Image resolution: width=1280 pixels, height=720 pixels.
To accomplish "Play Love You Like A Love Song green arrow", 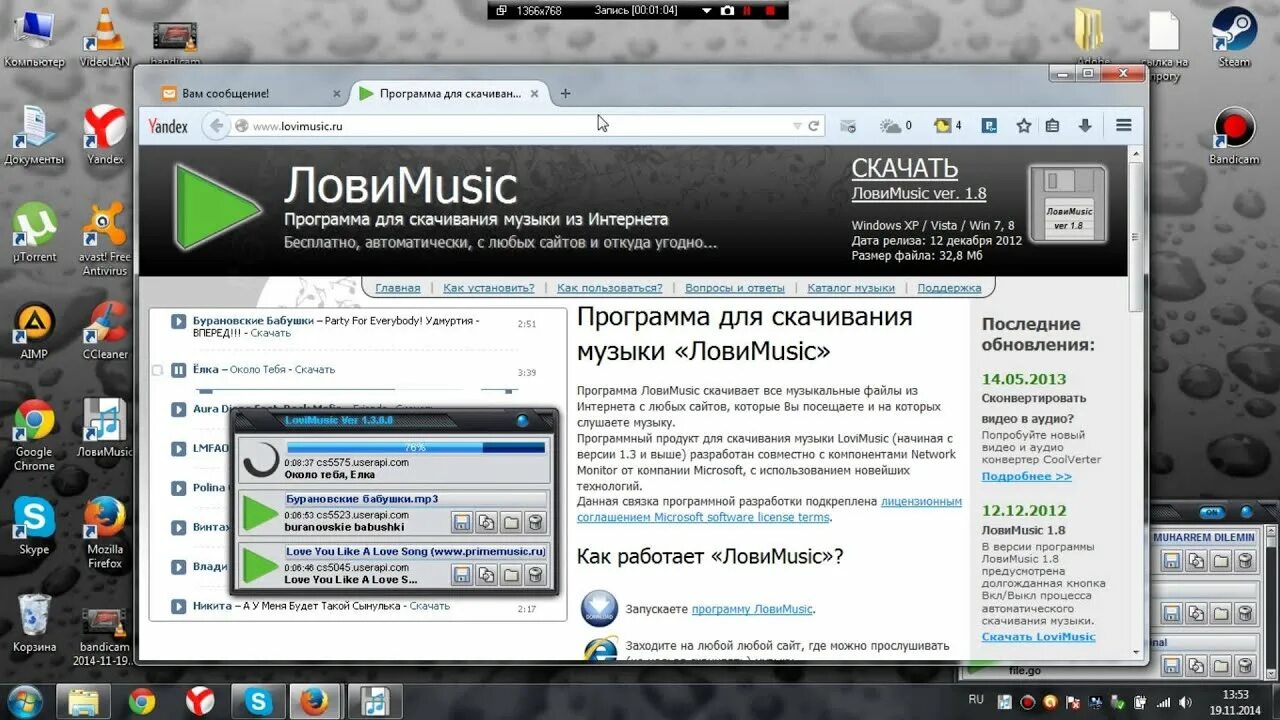I will coord(261,566).
